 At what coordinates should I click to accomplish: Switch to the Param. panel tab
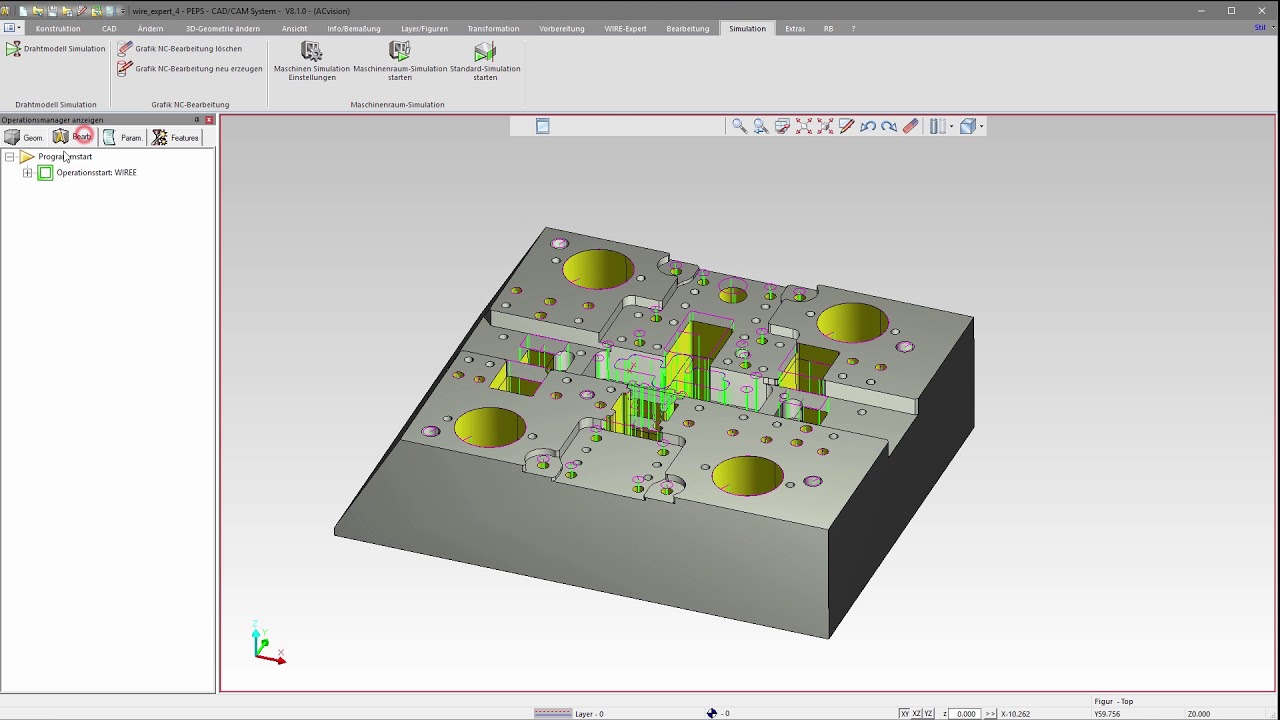click(123, 137)
